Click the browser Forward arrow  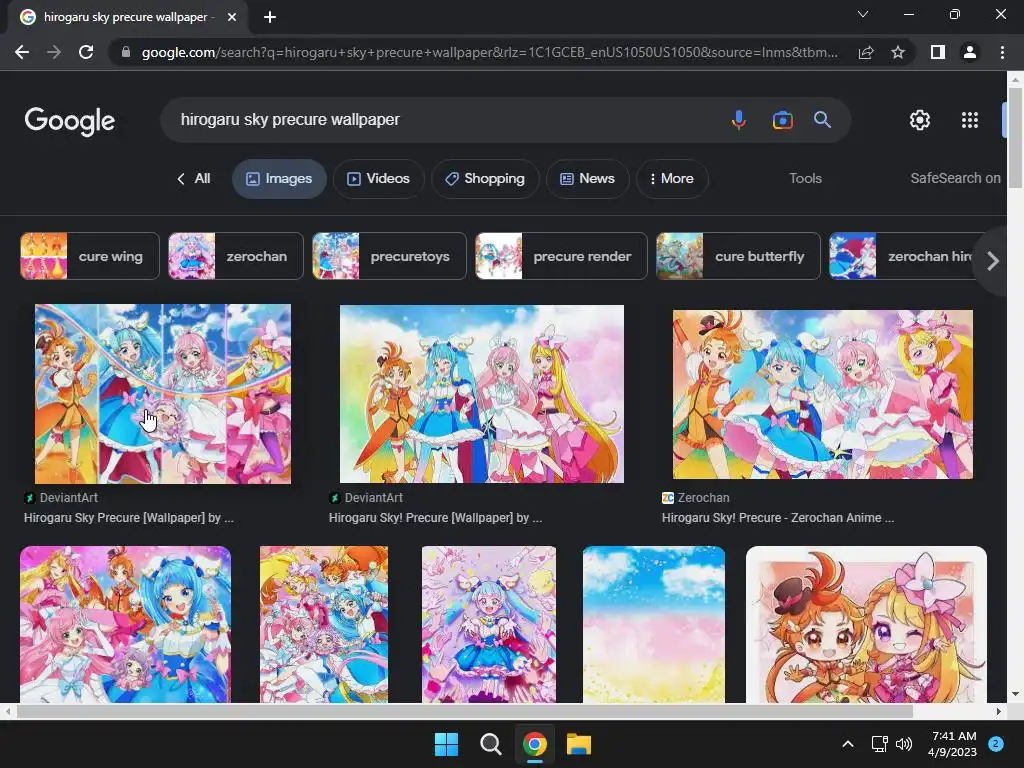(x=54, y=52)
